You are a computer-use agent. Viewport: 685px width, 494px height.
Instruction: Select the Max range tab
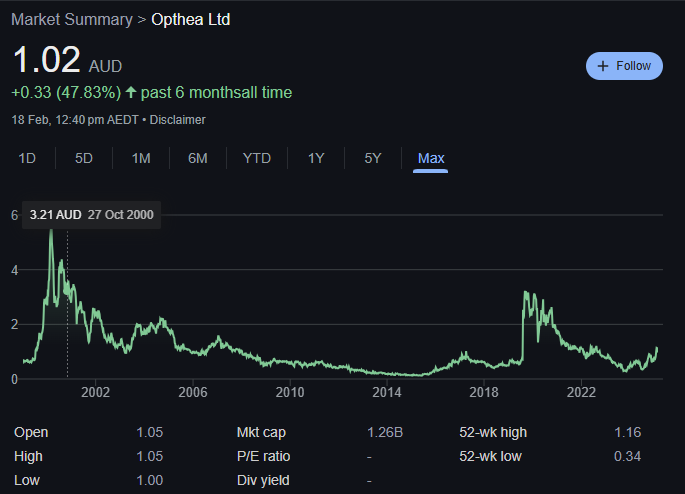tap(431, 158)
